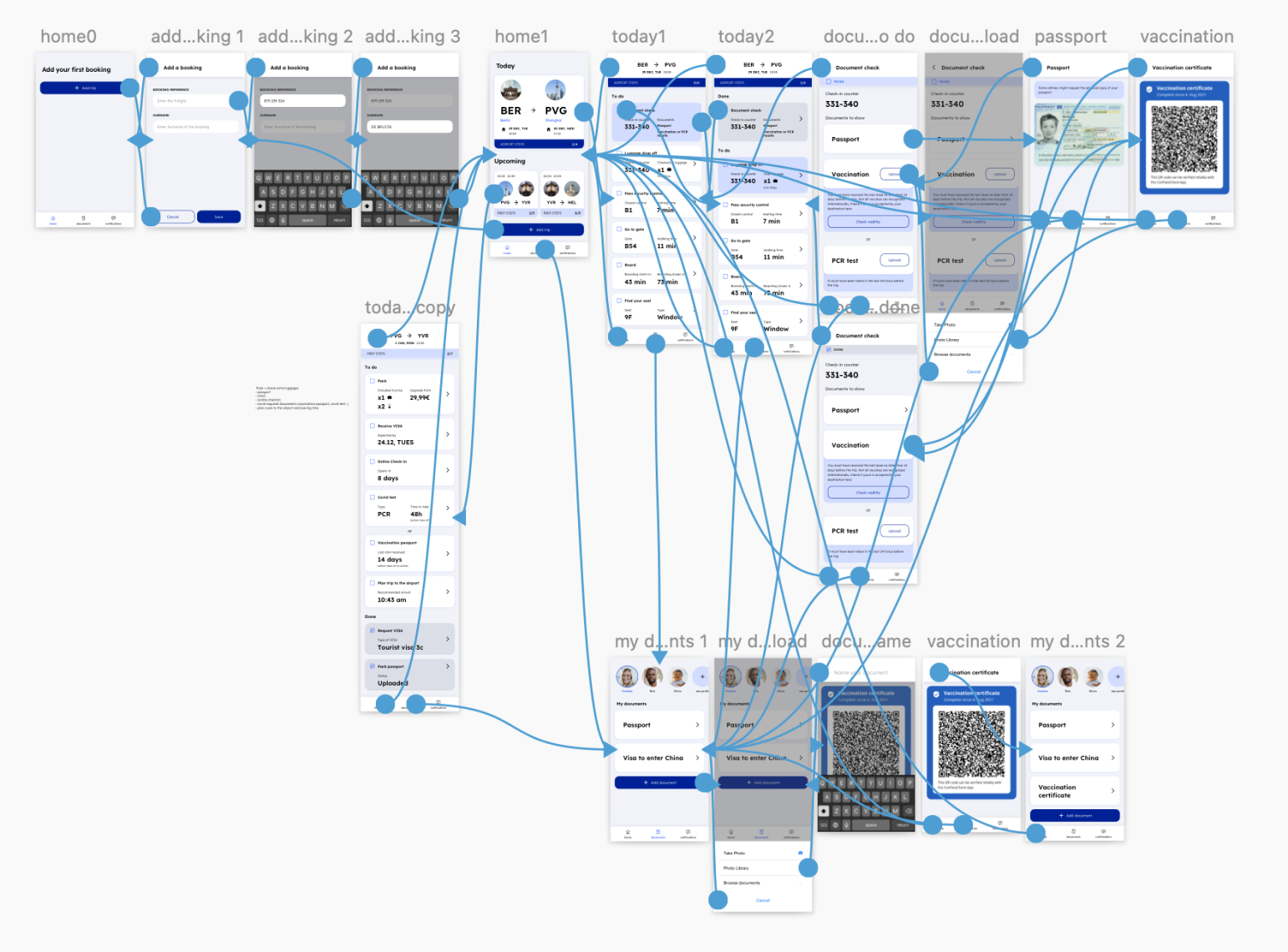Open Receive VISA chevron in toda...copy
The image size is (1288, 952).
click(448, 434)
